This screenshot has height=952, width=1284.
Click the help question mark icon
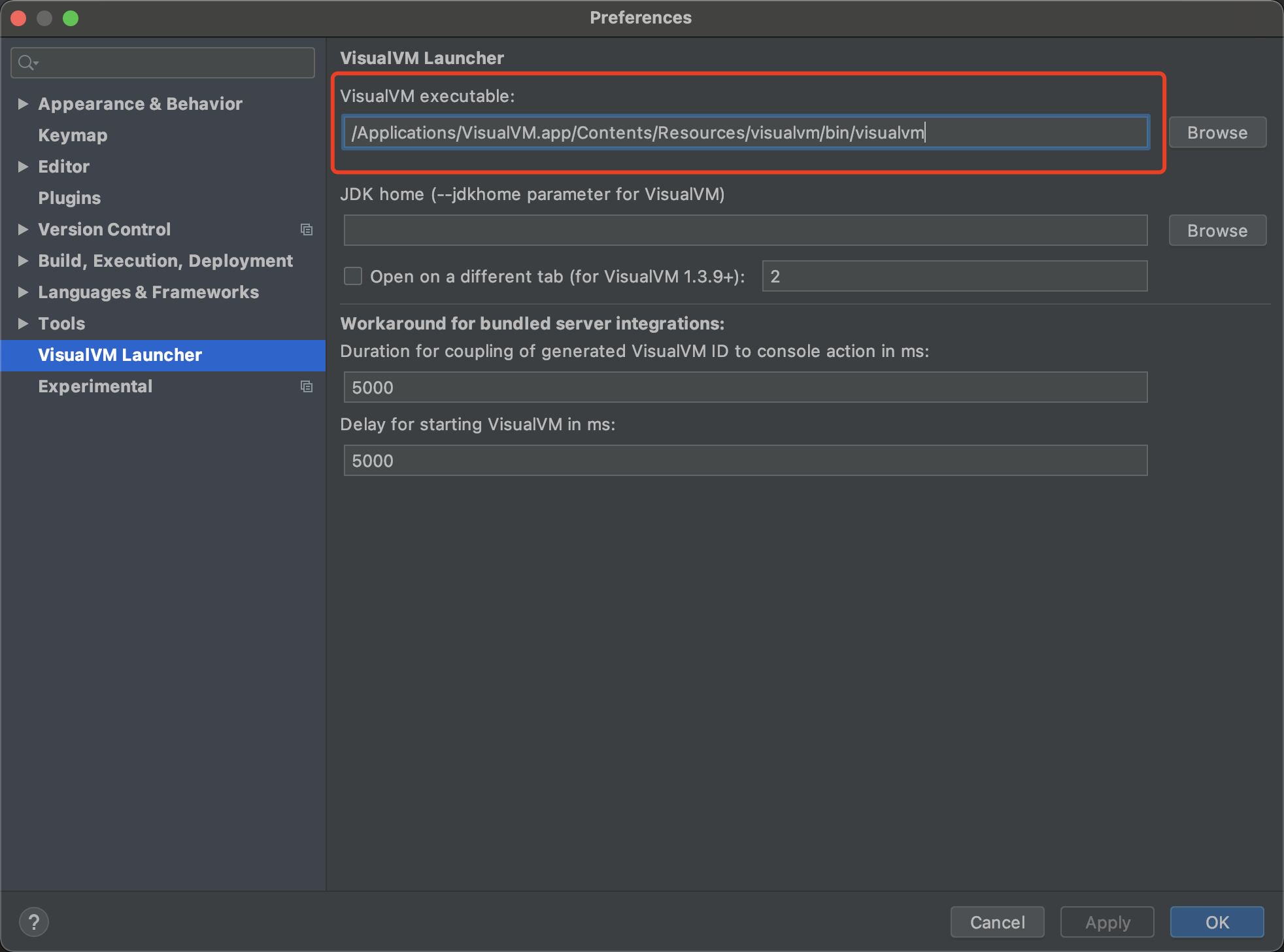[x=34, y=922]
